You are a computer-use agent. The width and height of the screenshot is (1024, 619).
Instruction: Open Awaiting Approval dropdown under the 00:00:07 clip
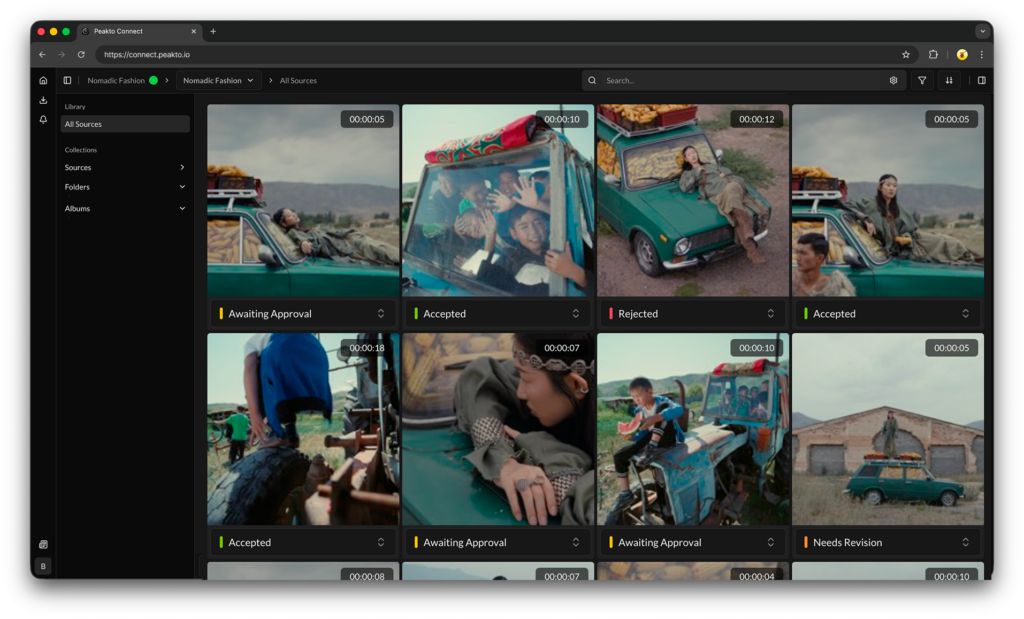click(x=498, y=542)
